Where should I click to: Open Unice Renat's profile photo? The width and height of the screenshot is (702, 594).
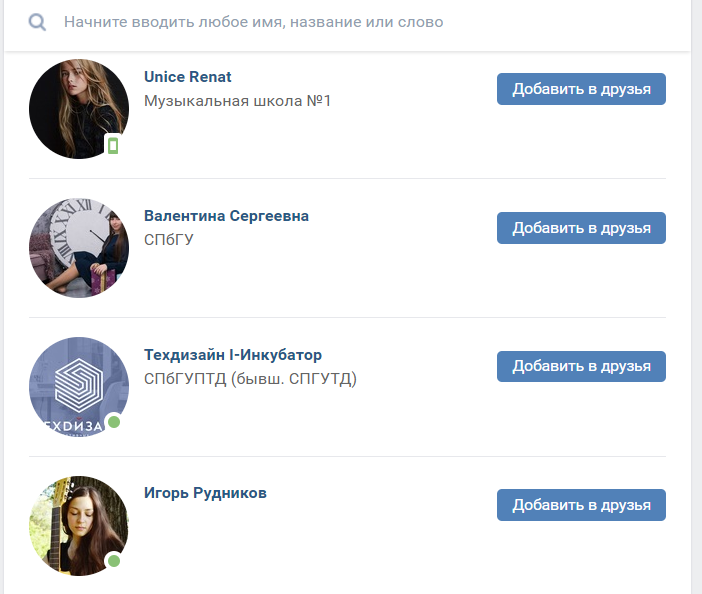pos(79,109)
